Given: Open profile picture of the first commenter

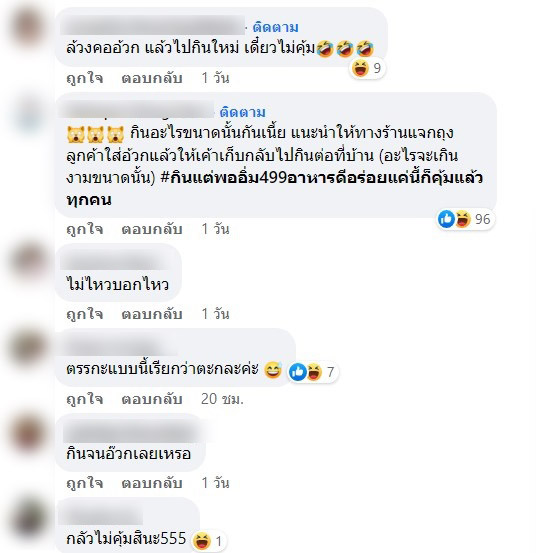Looking at the screenshot, I should (28, 28).
